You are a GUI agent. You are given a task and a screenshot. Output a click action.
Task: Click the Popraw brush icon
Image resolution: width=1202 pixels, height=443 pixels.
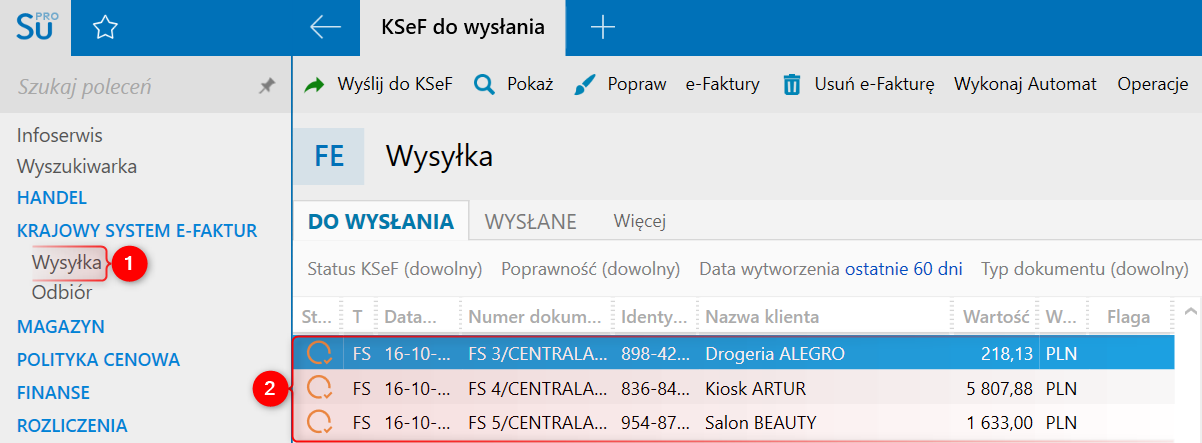[586, 85]
